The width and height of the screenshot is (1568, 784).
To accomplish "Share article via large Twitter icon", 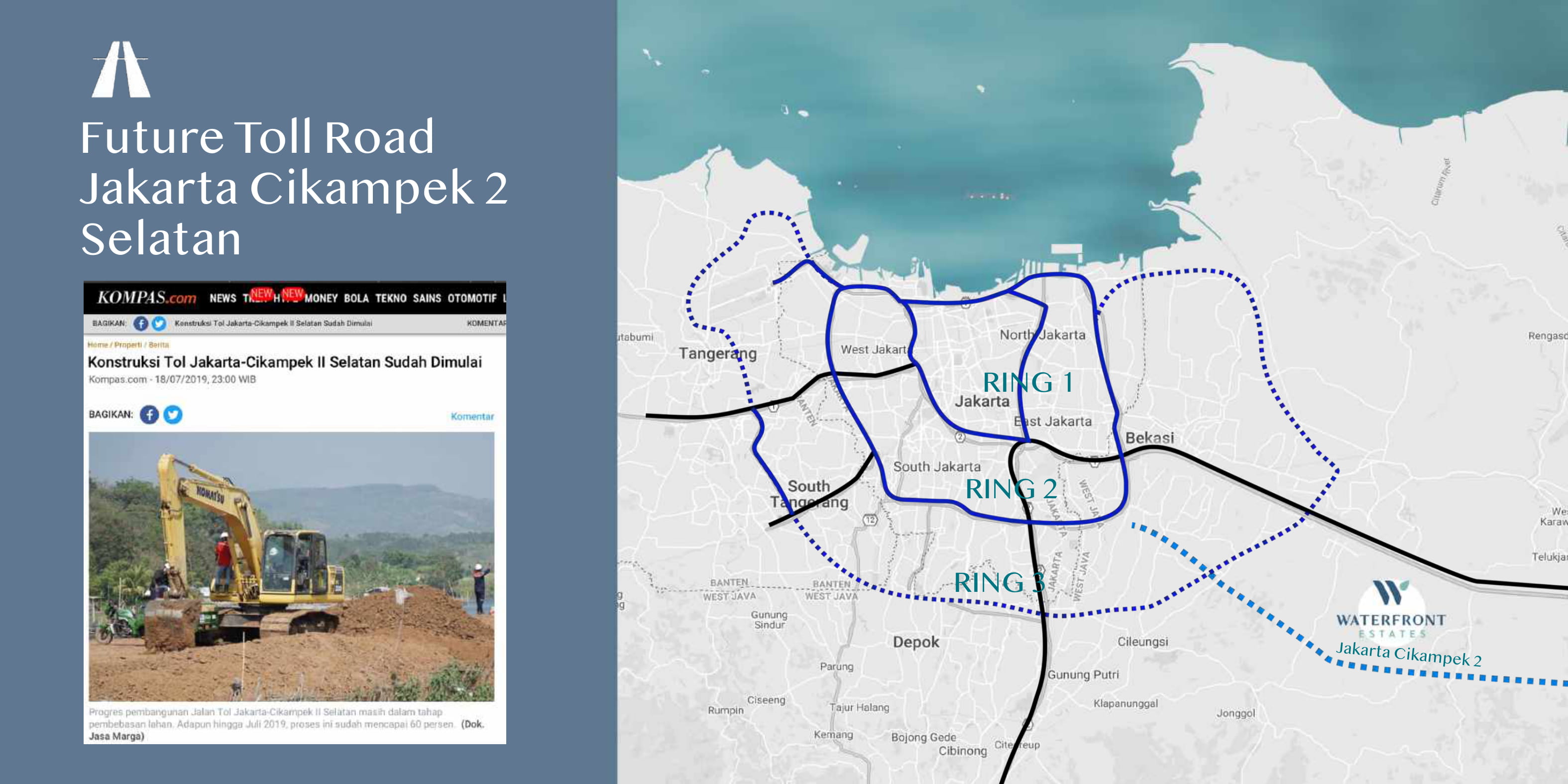I will 173,415.
